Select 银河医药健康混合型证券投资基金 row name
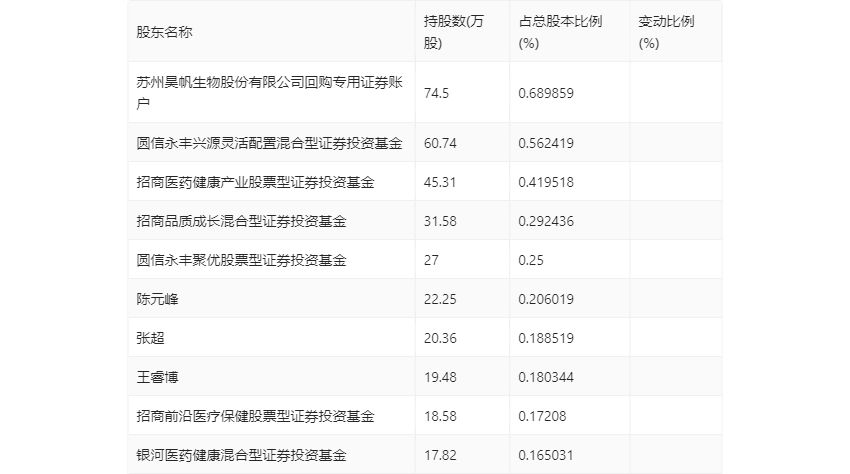The height and width of the screenshot is (474, 850). tap(241, 456)
